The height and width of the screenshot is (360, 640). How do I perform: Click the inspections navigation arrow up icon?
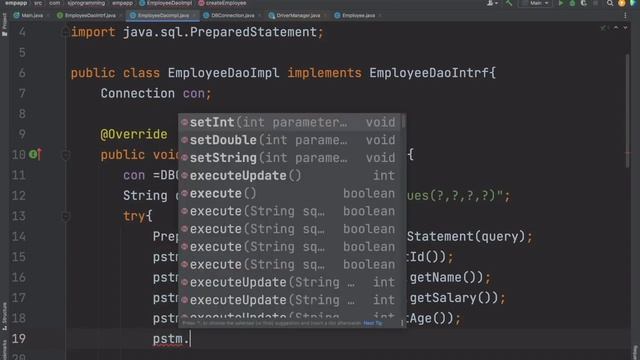616,28
